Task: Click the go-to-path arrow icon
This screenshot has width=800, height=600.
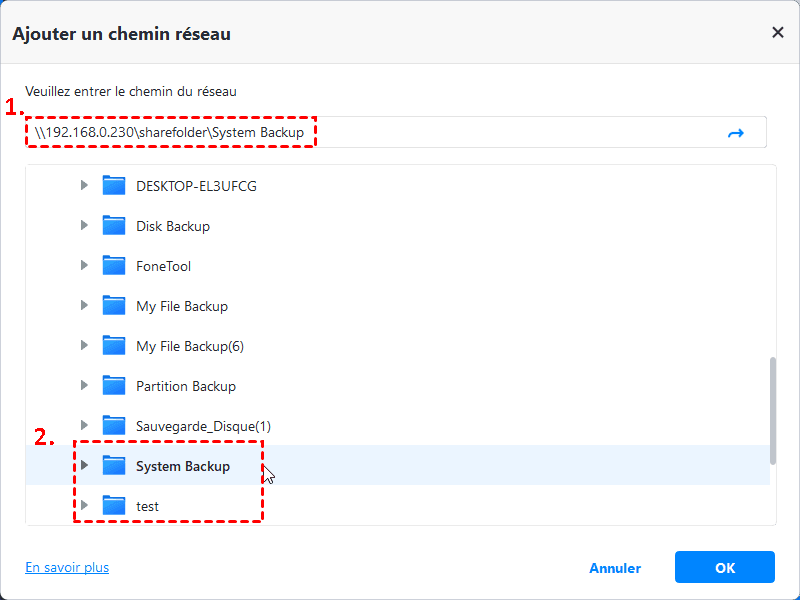Action: [736, 133]
